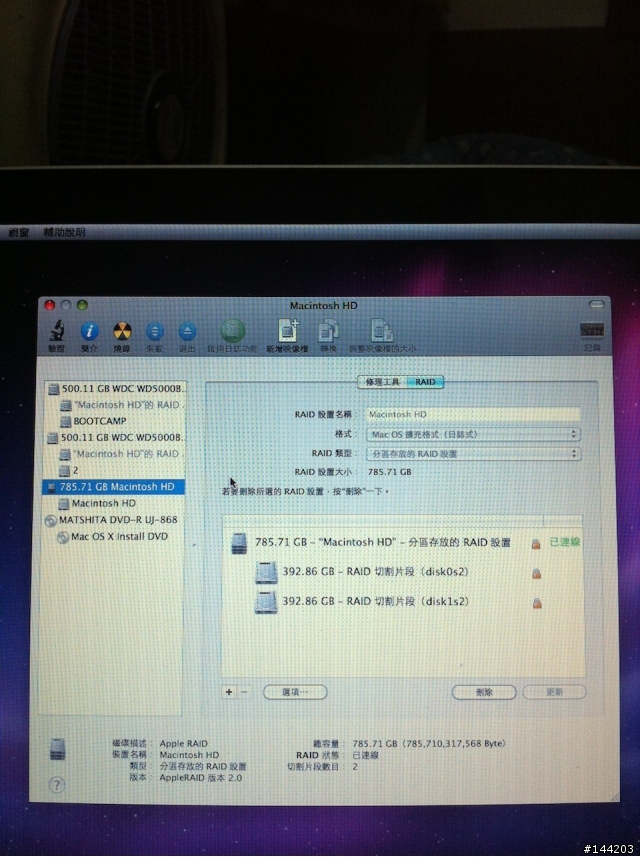Screen dimensions: 640x857
Task: Click the 啟用日誌功能 (Enable Journaling) icon
Action: pyautogui.click(x=232, y=331)
